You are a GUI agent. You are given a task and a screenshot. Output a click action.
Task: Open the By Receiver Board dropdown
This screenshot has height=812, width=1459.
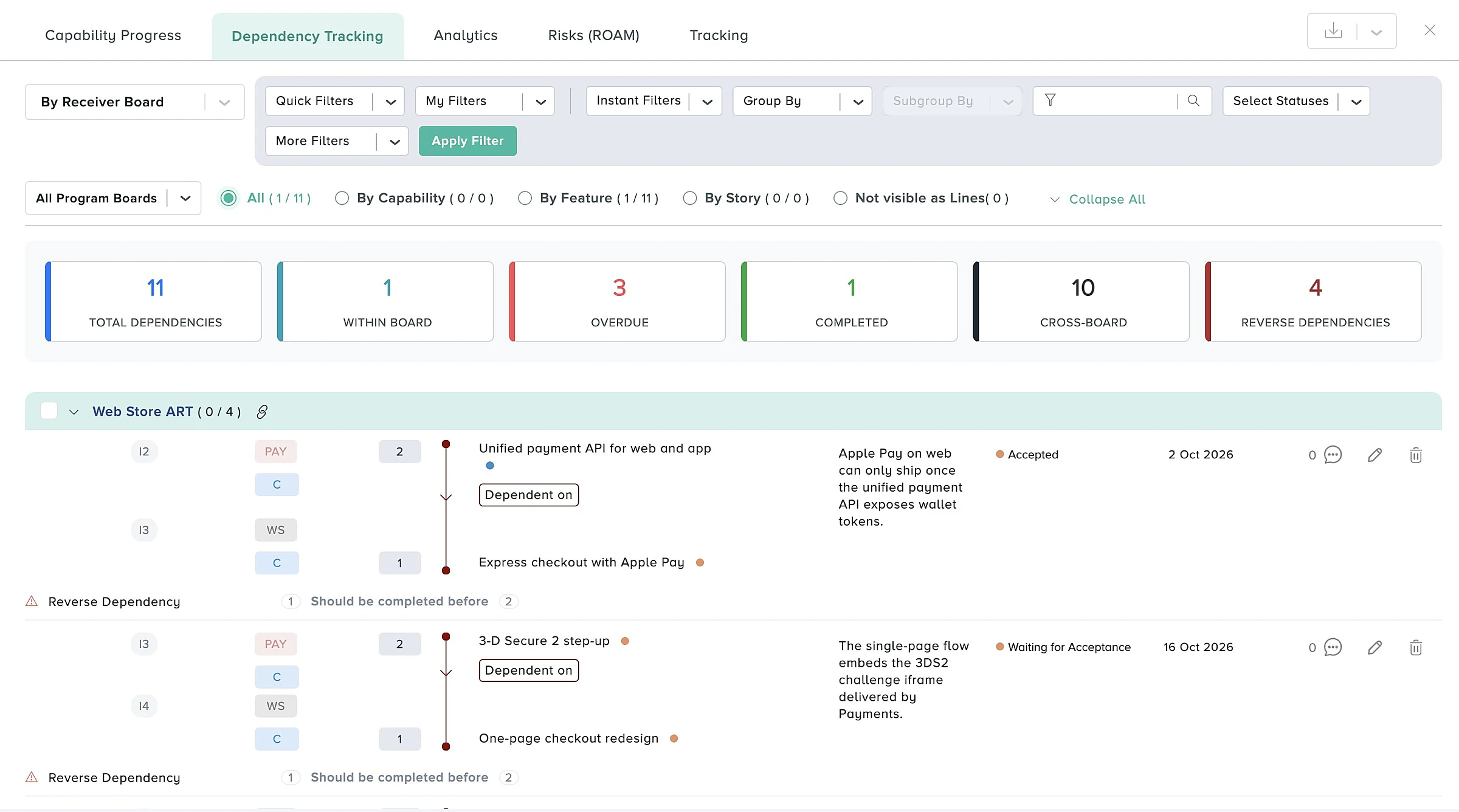[134, 101]
